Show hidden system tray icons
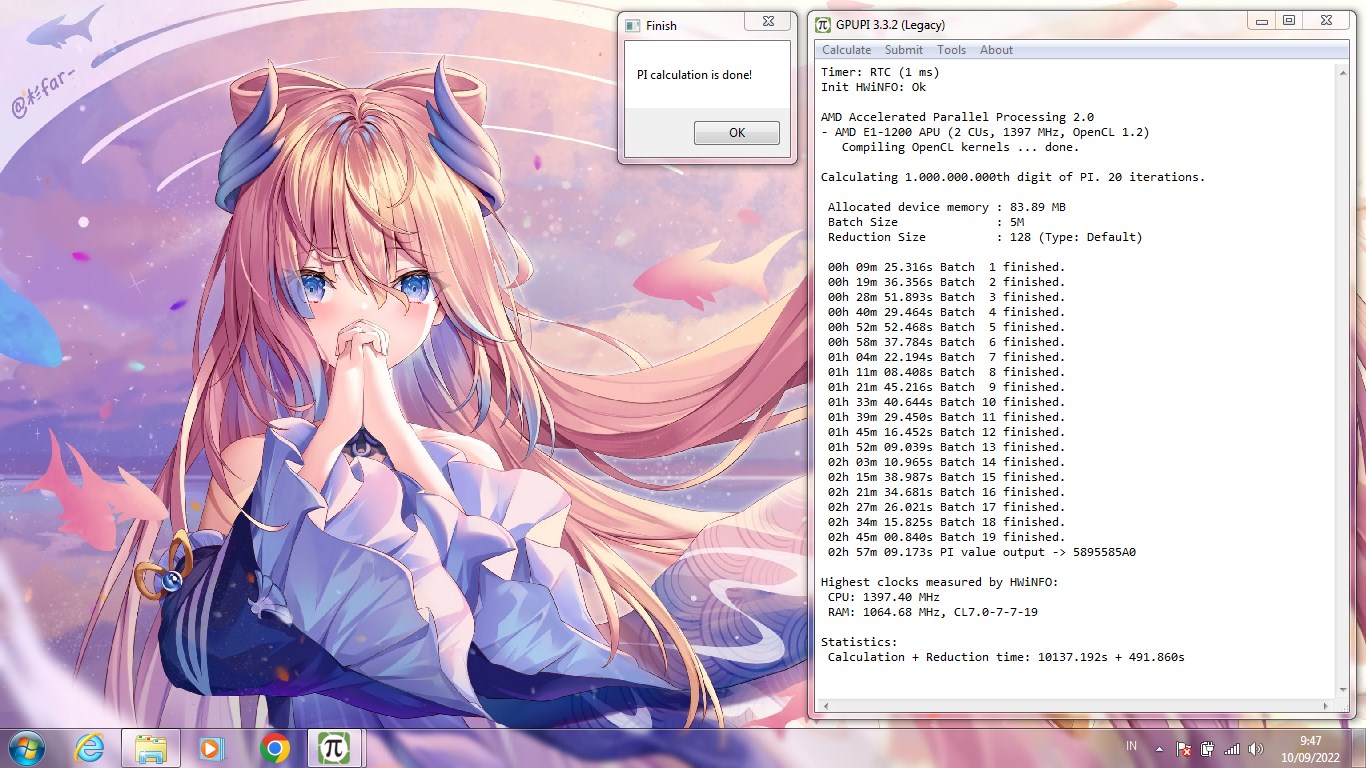This screenshot has width=1366, height=768. click(x=1158, y=748)
